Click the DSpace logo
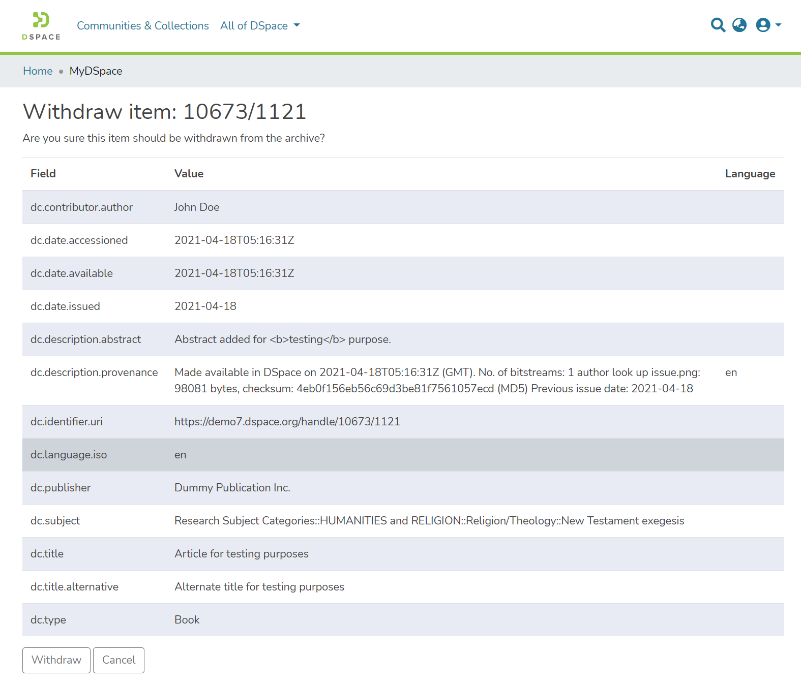The width and height of the screenshot is (801, 686). [x=41, y=25]
